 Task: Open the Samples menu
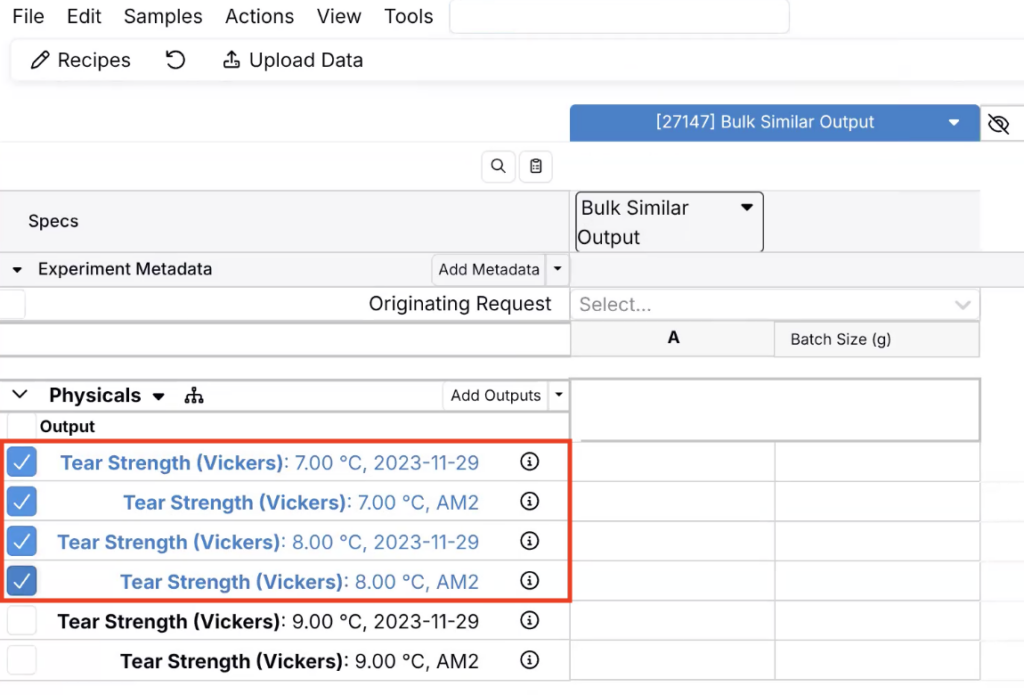coord(163,17)
